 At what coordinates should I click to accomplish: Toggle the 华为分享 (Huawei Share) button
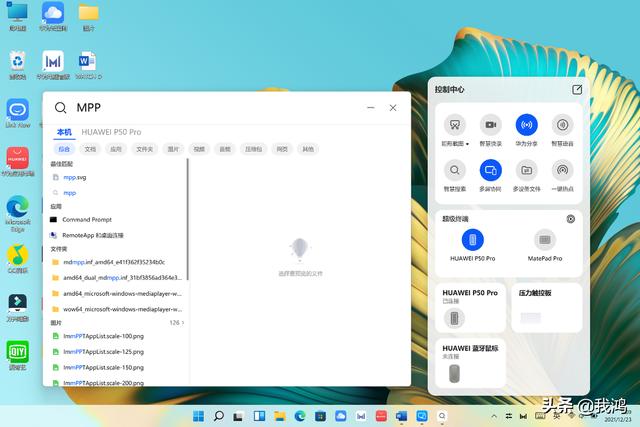[x=526, y=125]
